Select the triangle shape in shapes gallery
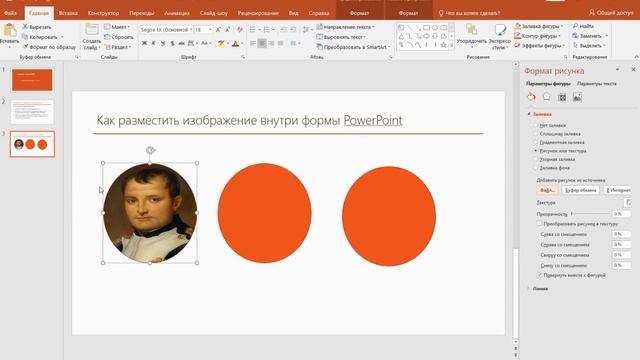Screen dimensions: 640x360 (401, 36)
